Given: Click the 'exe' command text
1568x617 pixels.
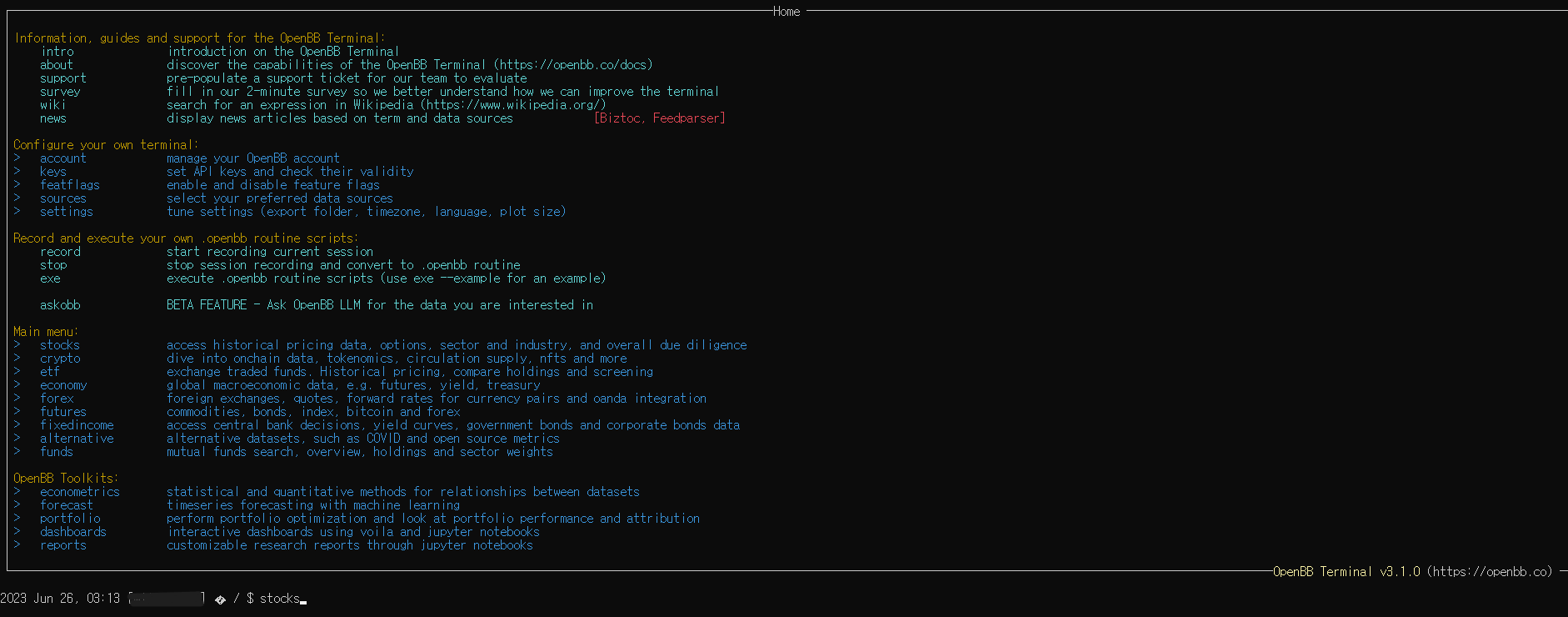Looking at the screenshot, I should (x=50, y=278).
